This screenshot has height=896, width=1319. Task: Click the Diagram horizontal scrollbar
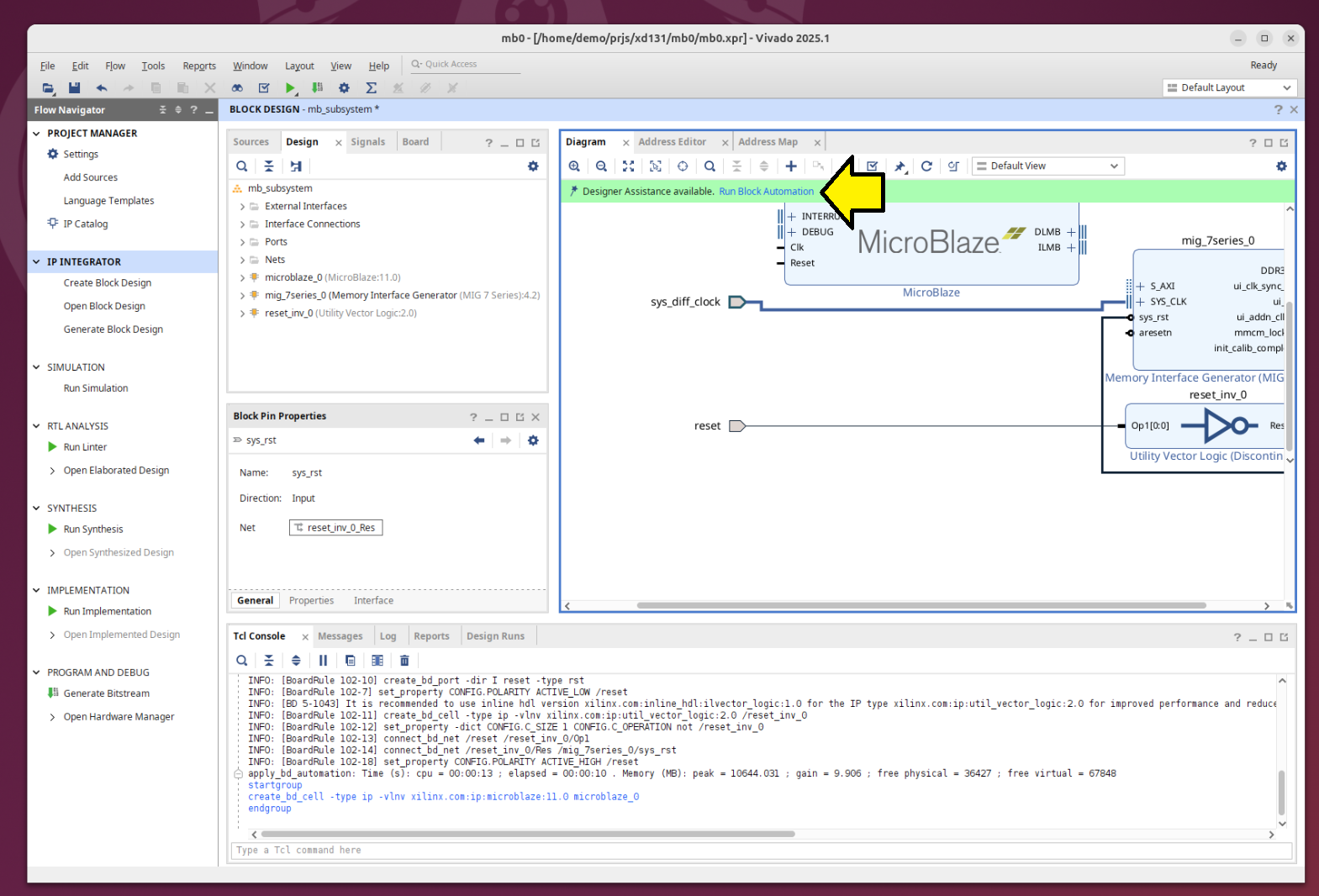tap(921, 605)
